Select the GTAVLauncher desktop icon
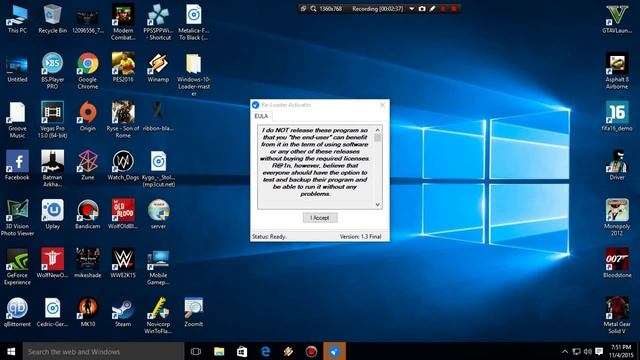The width and height of the screenshot is (640, 360). (617, 19)
